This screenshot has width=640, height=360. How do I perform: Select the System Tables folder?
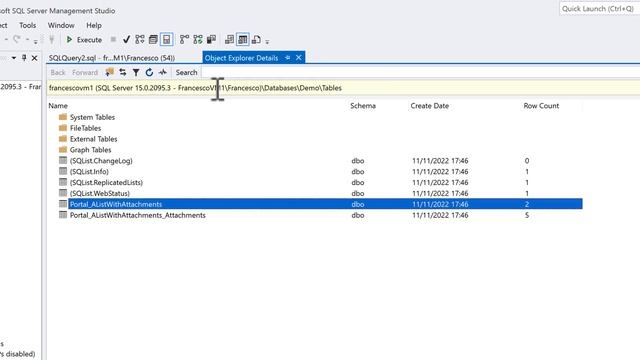[x=92, y=117]
